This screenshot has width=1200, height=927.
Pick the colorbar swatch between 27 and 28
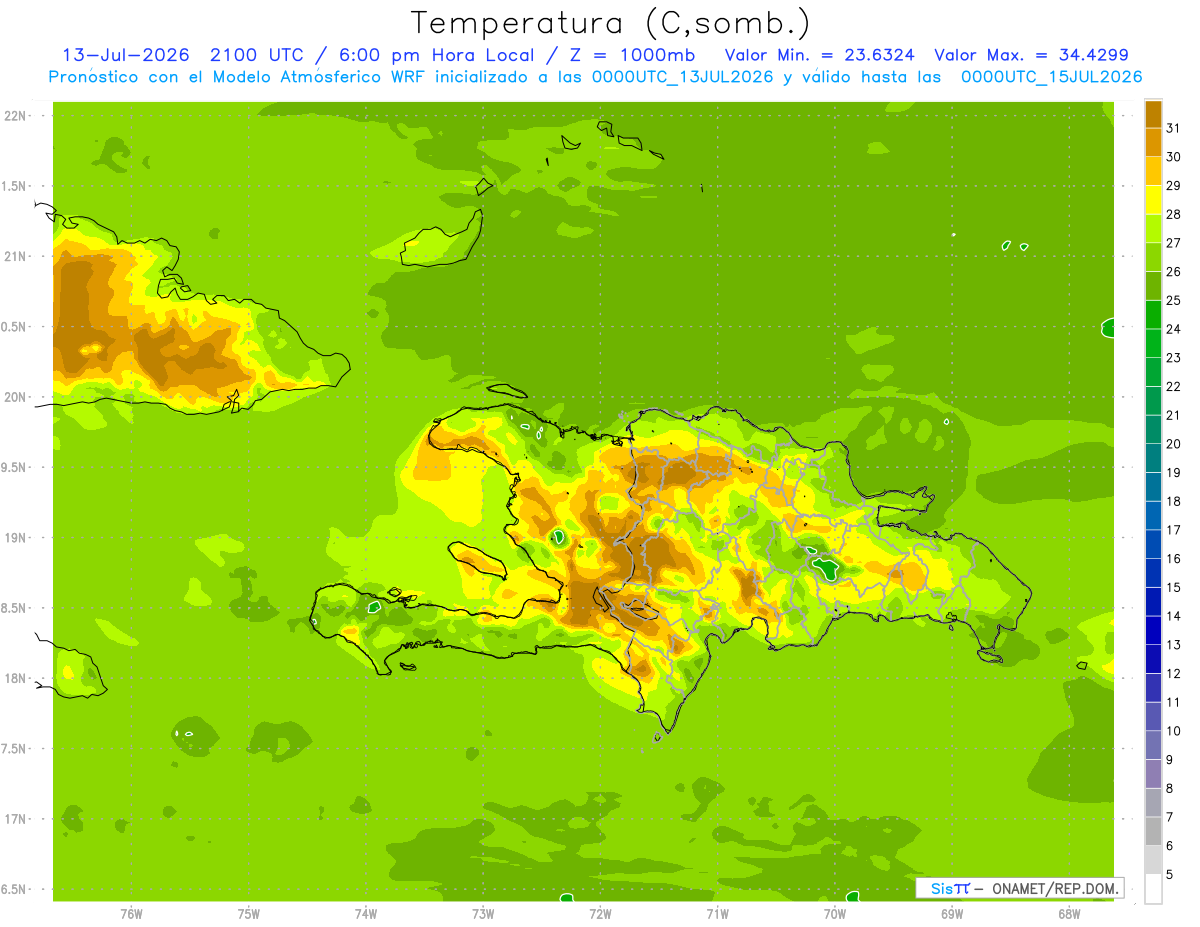(x=1153, y=229)
